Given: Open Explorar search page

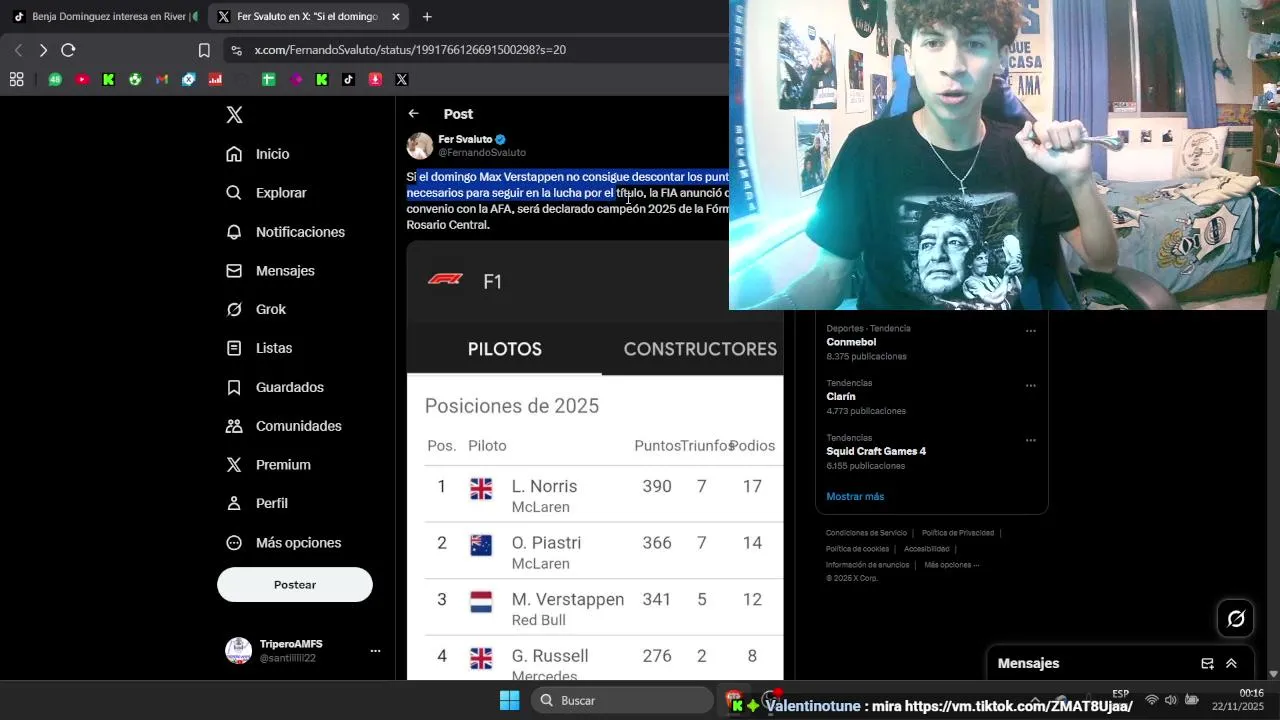Looking at the screenshot, I should 266,193.
